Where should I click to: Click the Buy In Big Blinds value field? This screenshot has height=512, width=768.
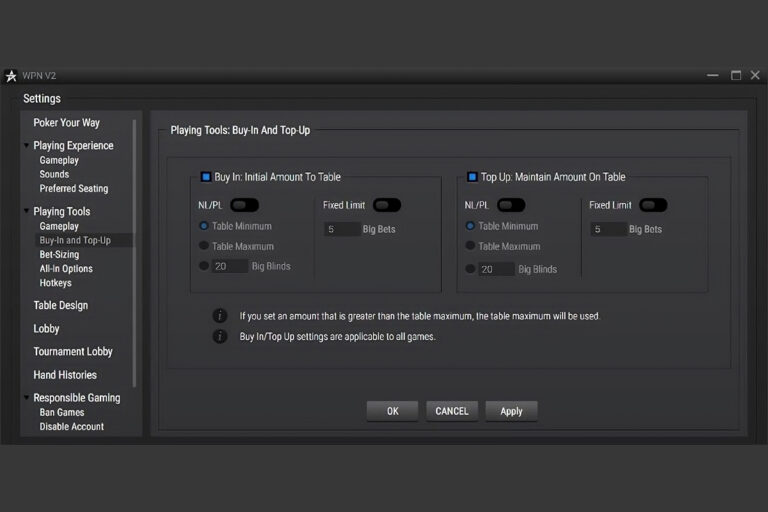[x=229, y=266]
